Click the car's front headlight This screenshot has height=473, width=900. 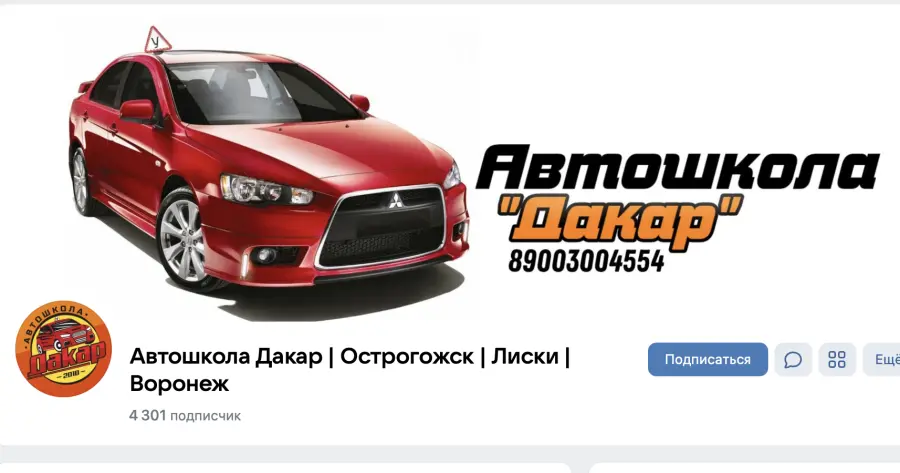click(x=265, y=189)
